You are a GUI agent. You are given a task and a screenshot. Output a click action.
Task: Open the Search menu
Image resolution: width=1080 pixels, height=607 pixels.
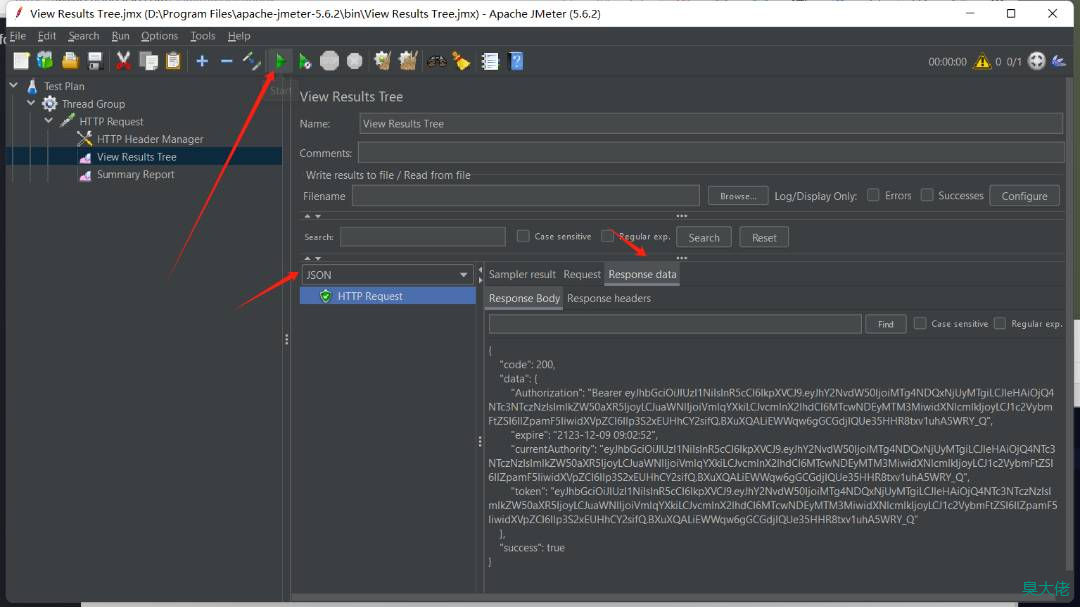83,36
